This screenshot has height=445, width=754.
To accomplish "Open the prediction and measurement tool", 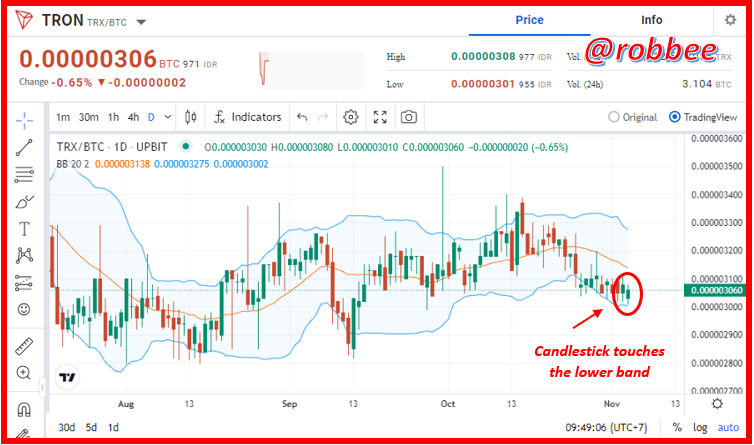I will (24, 283).
